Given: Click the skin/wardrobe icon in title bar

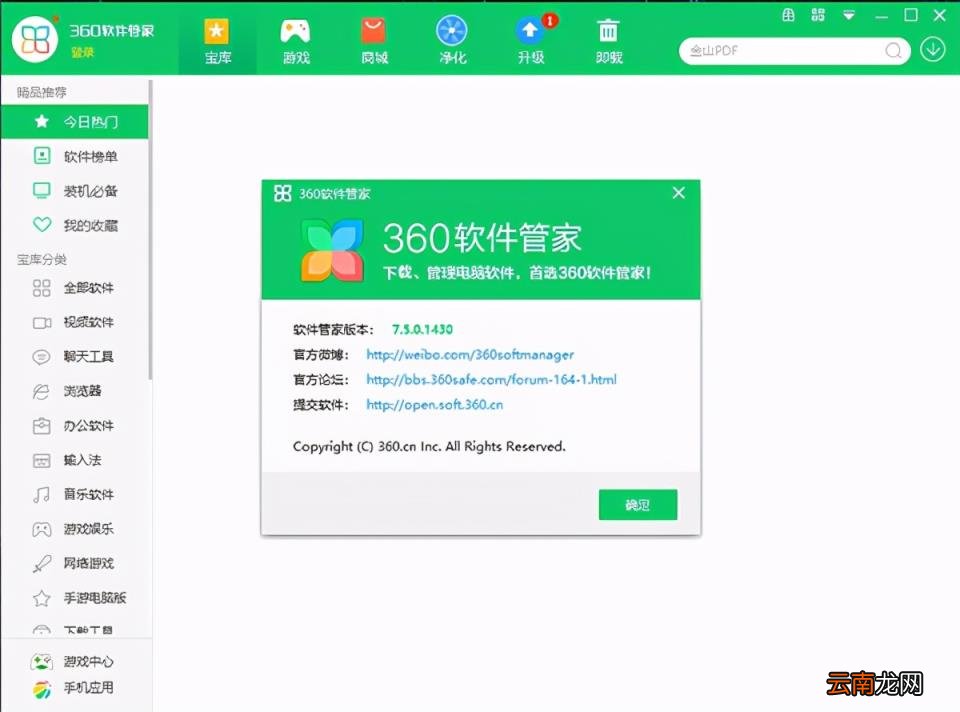Looking at the screenshot, I should [789, 15].
